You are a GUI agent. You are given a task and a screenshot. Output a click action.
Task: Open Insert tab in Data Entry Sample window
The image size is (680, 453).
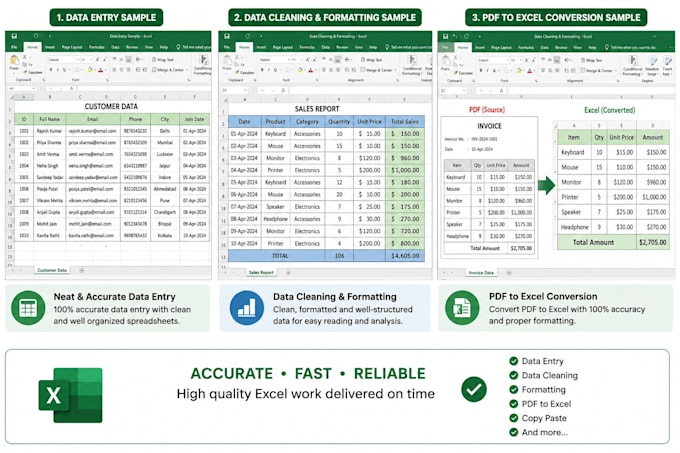[x=50, y=47]
